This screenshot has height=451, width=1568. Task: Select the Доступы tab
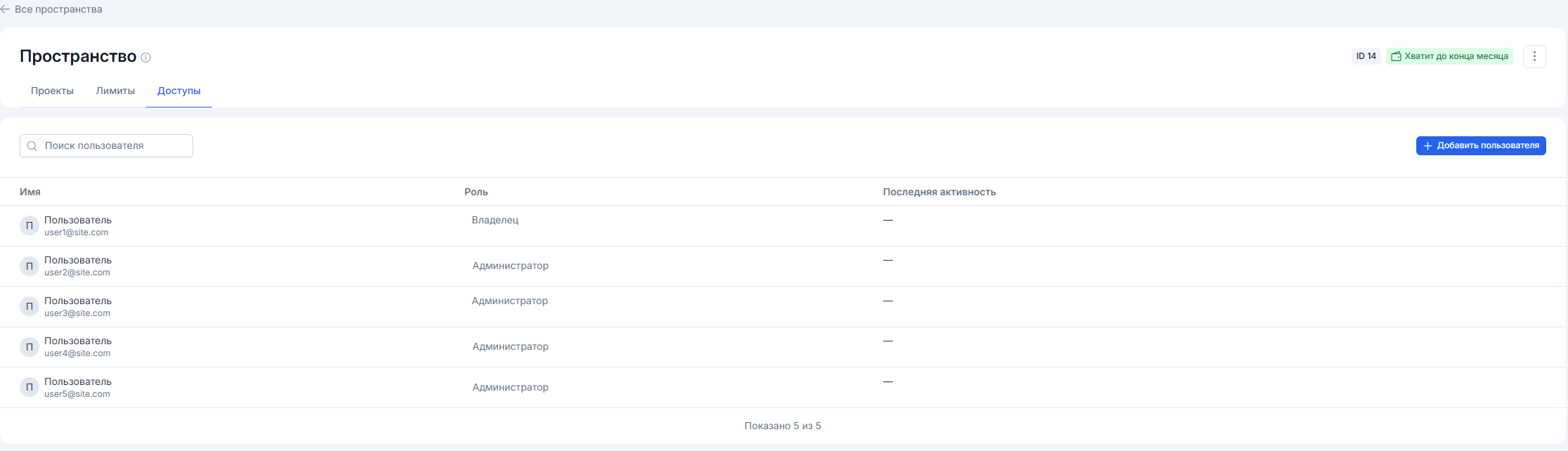(x=179, y=91)
